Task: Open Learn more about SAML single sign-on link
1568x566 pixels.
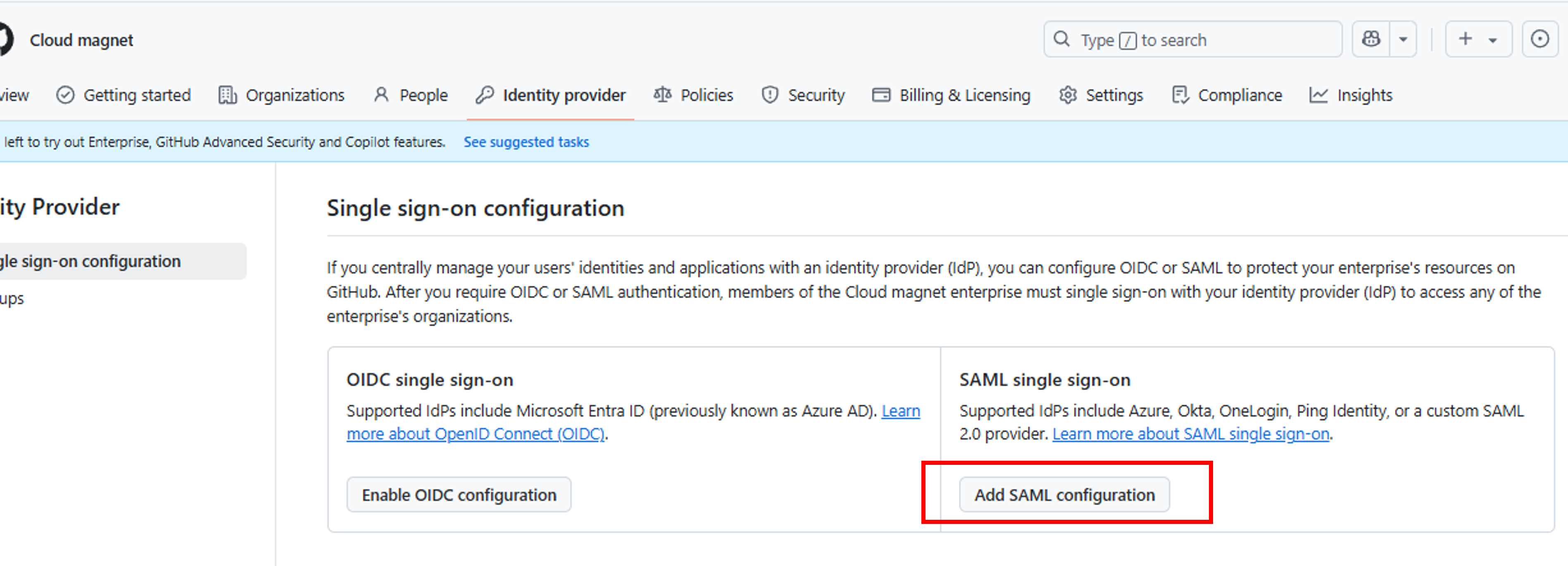Action: [1191, 434]
